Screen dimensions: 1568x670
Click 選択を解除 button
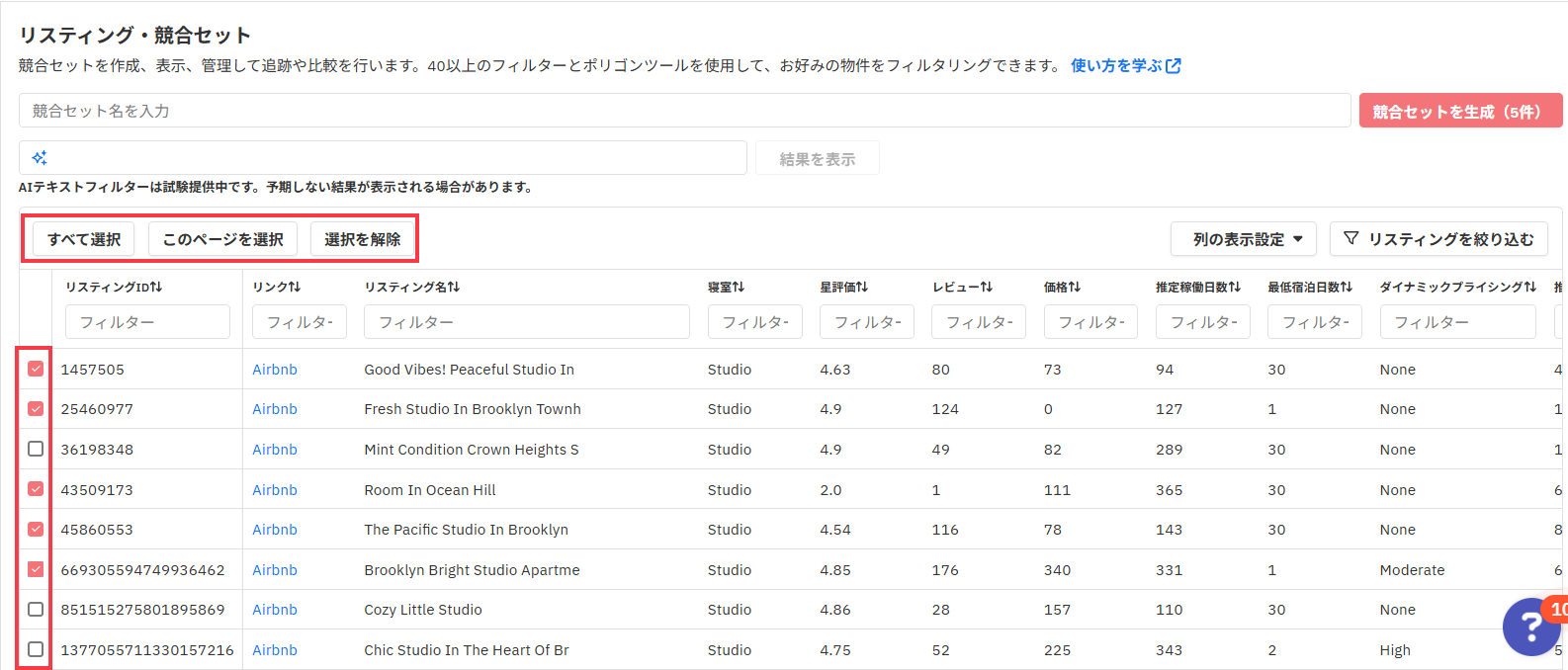coord(362,239)
